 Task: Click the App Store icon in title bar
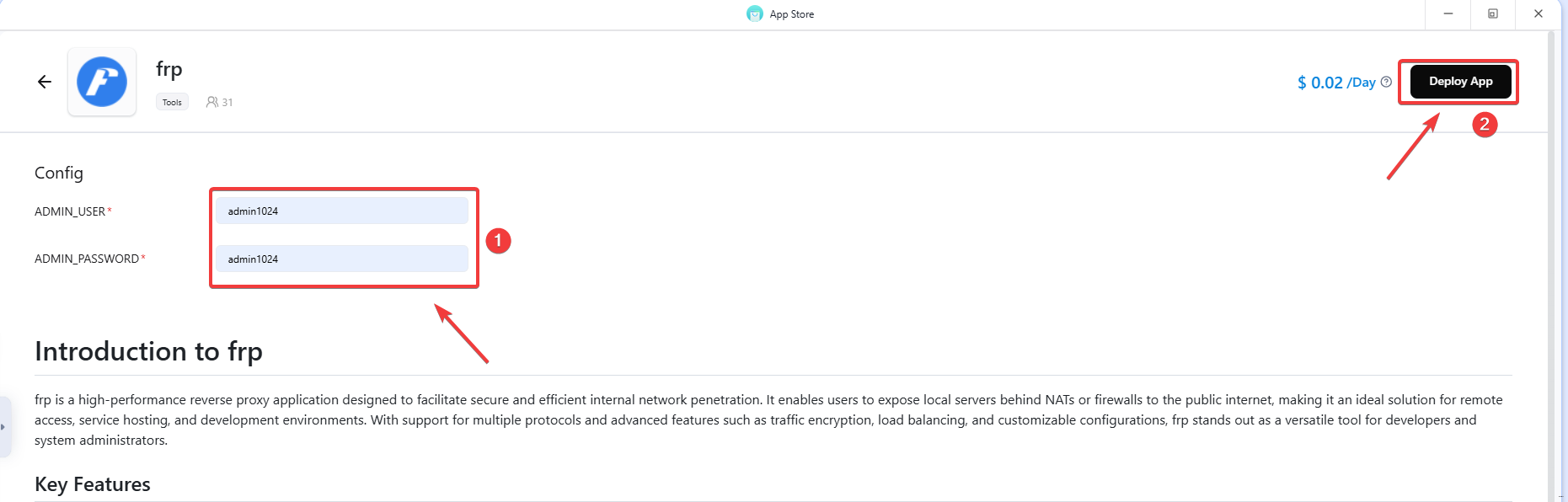click(x=755, y=13)
